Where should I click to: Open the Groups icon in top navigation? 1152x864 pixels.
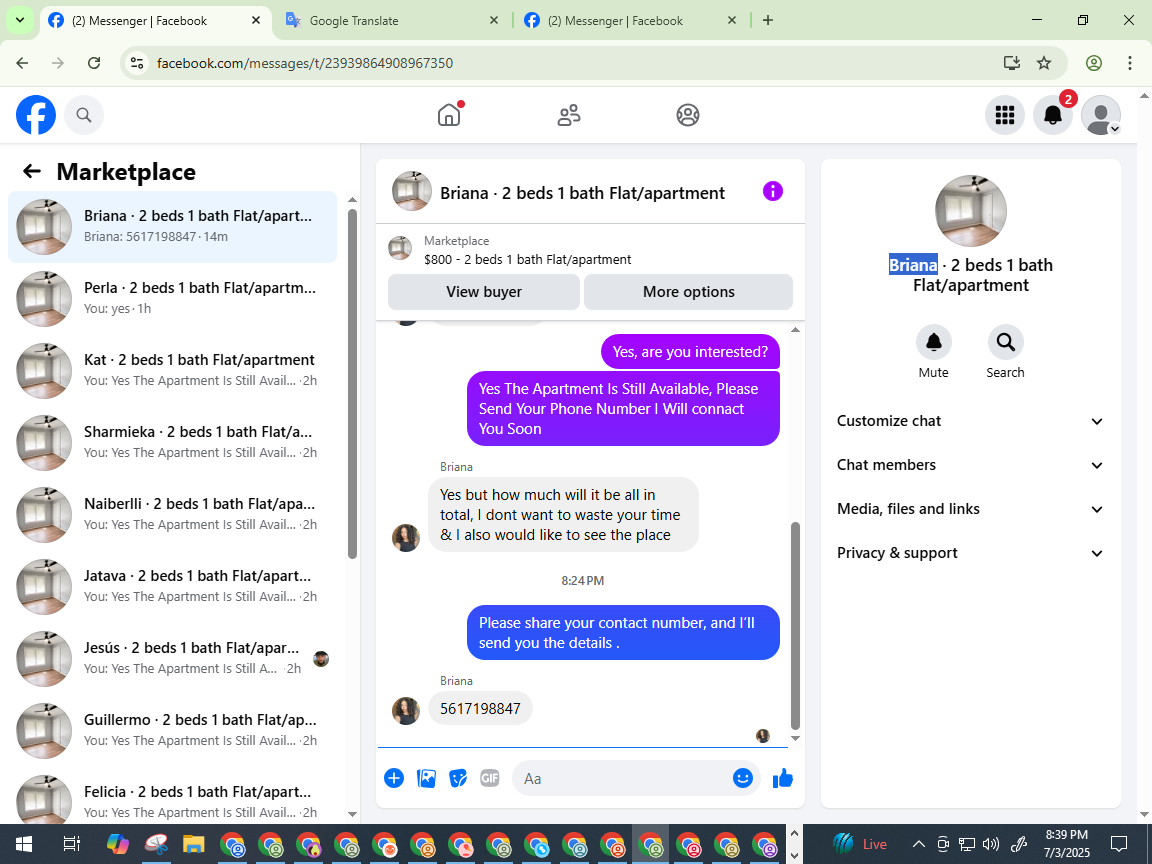[688, 115]
